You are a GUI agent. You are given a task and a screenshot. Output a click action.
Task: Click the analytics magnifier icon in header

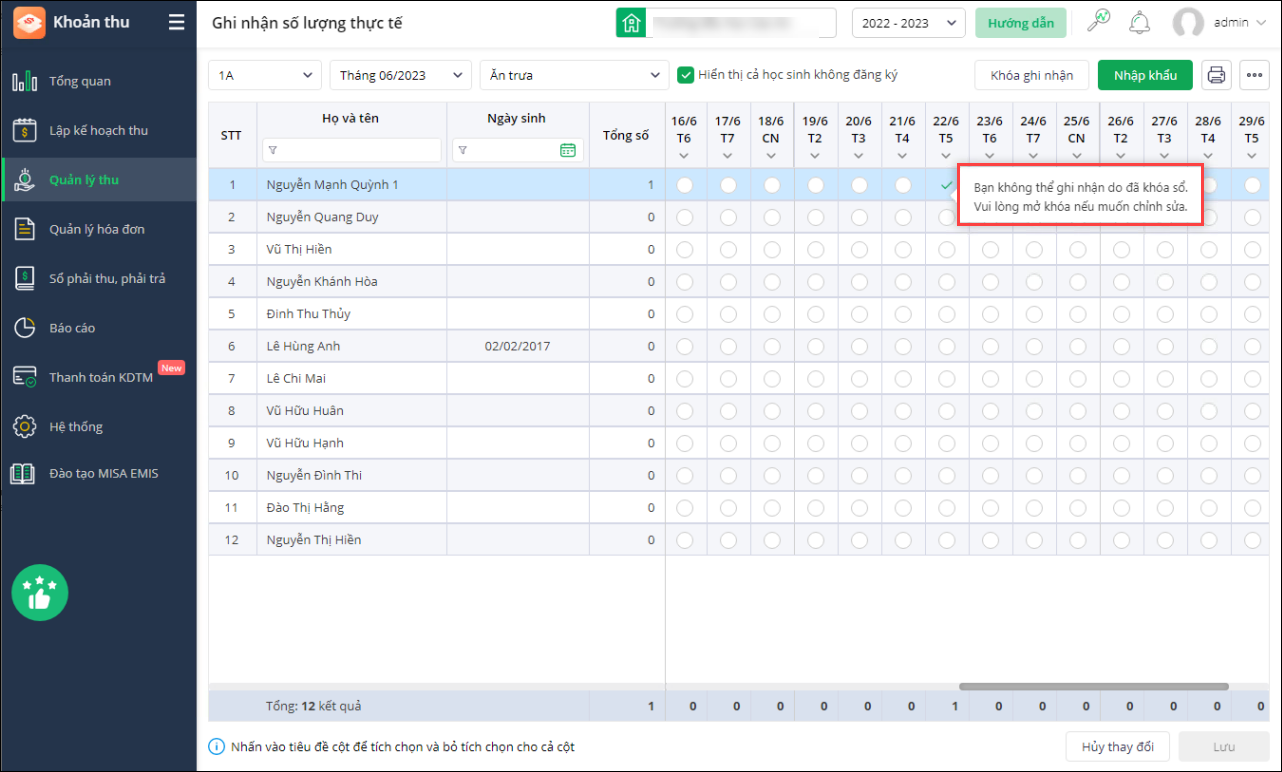pyautogui.click(x=1098, y=22)
